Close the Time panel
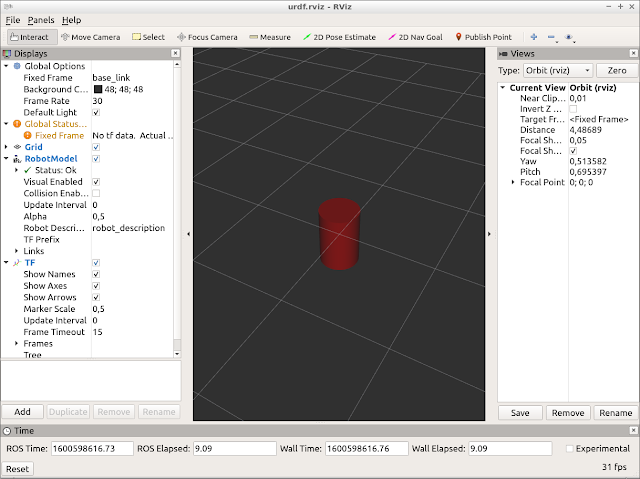640x479 pixels. (633, 430)
